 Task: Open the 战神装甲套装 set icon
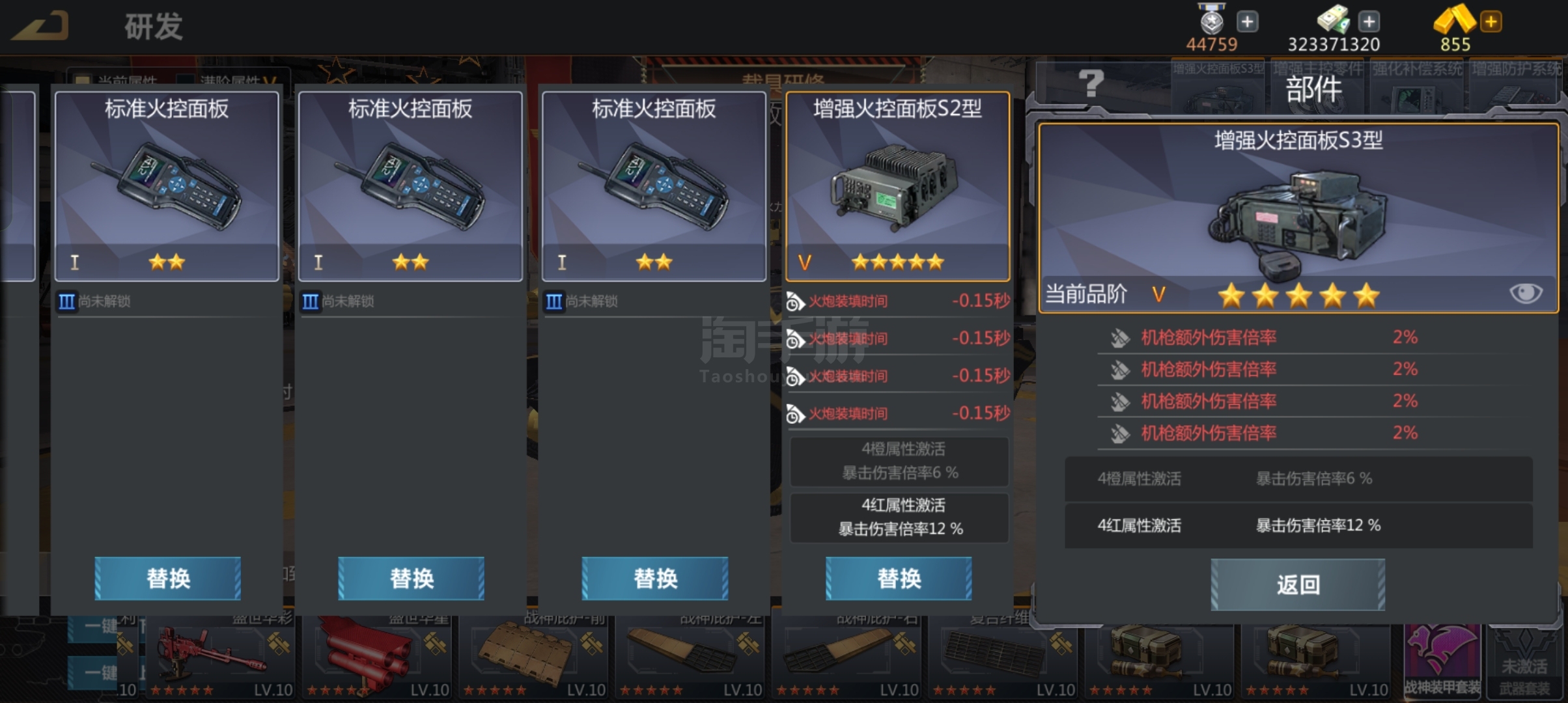(1442, 660)
